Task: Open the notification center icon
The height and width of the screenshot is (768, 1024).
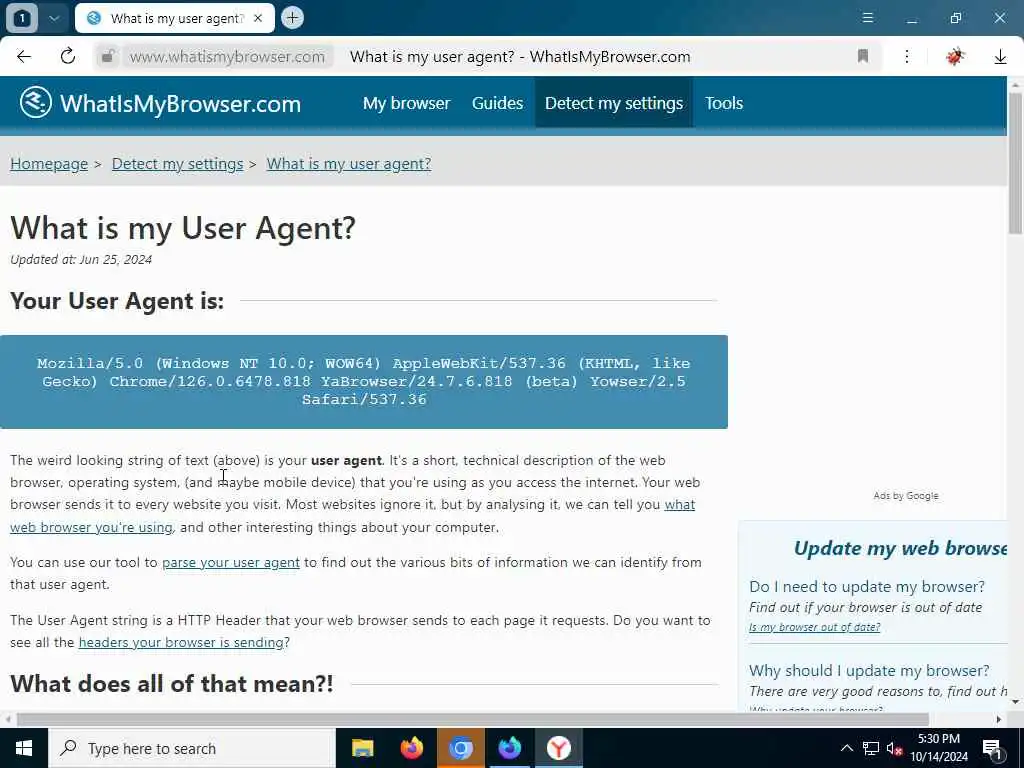Action: coord(992,749)
